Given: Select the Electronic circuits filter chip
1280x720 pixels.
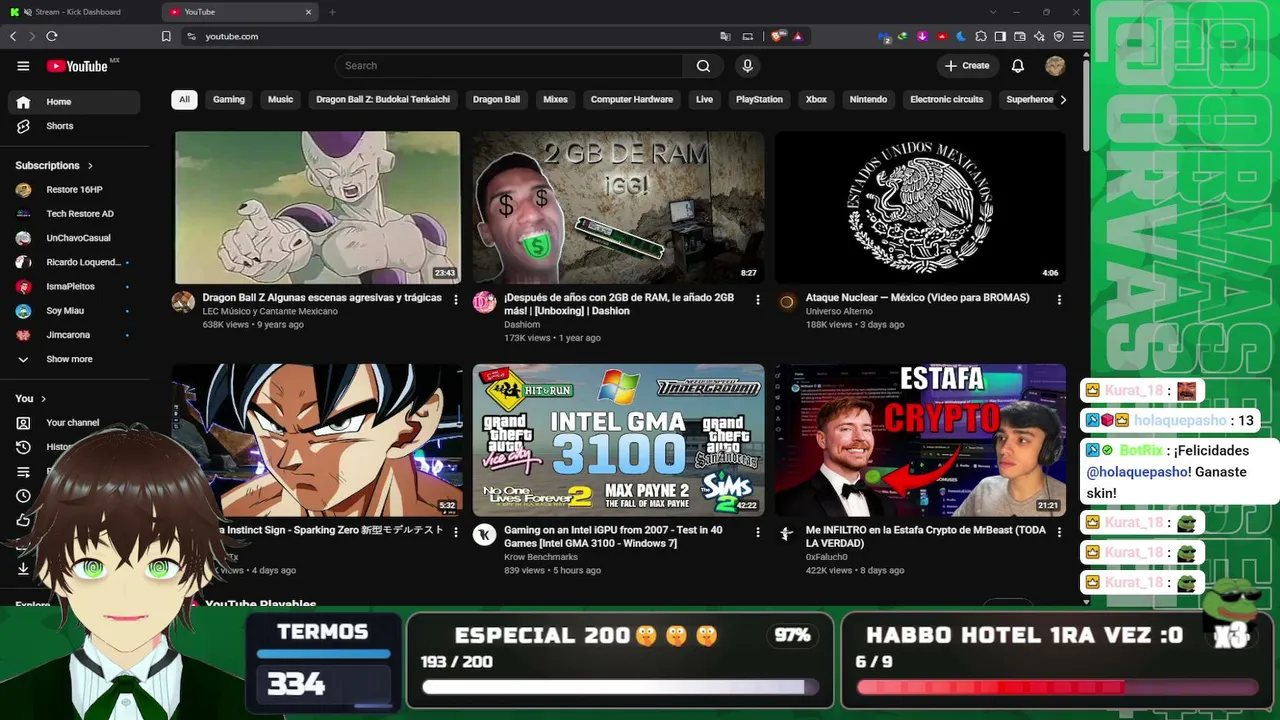Looking at the screenshot, I should pyautogui.click(x=947, y=100).
